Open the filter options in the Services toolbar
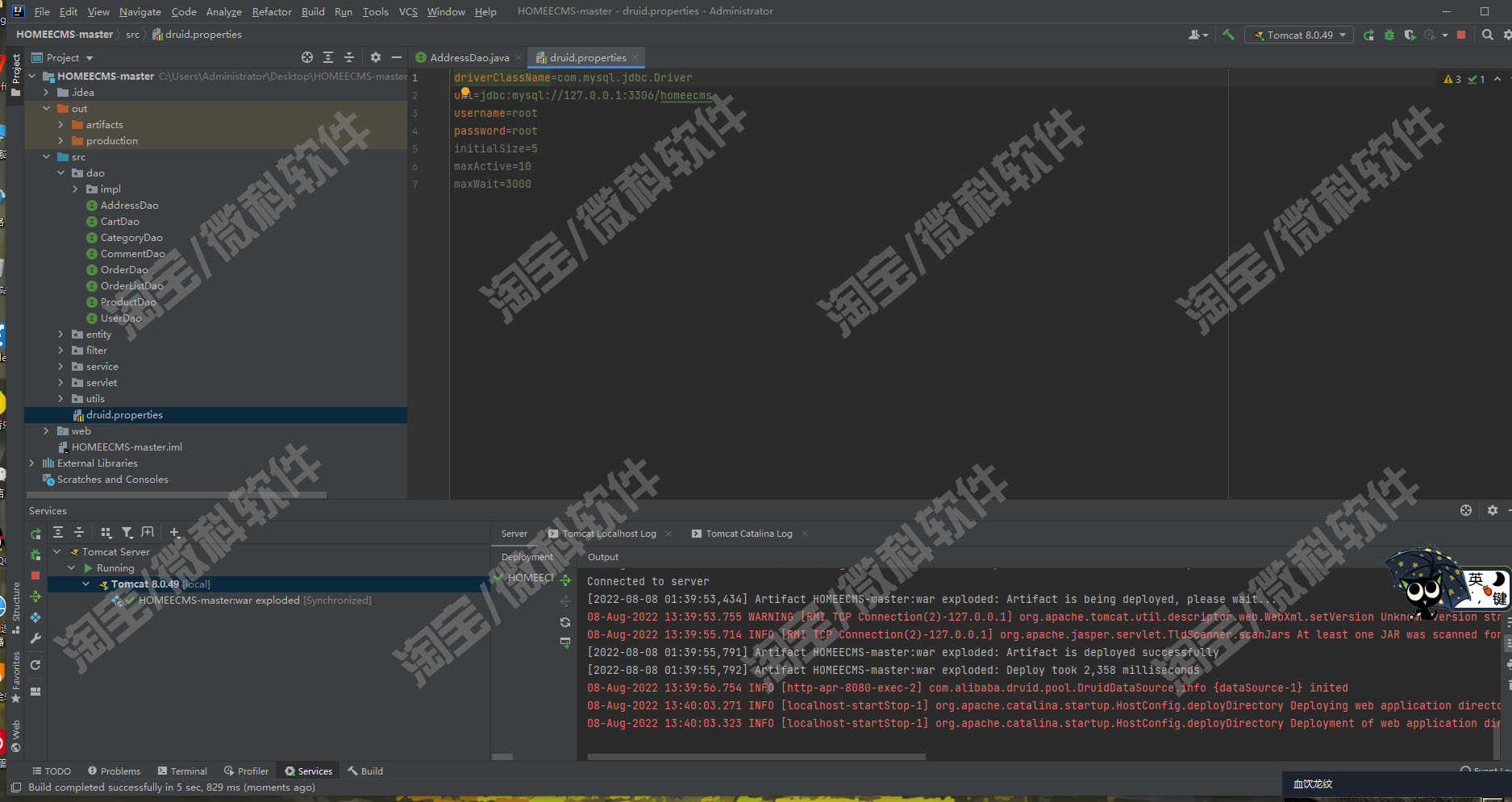This screenshot has width=1512, height=802. point(127,532)
